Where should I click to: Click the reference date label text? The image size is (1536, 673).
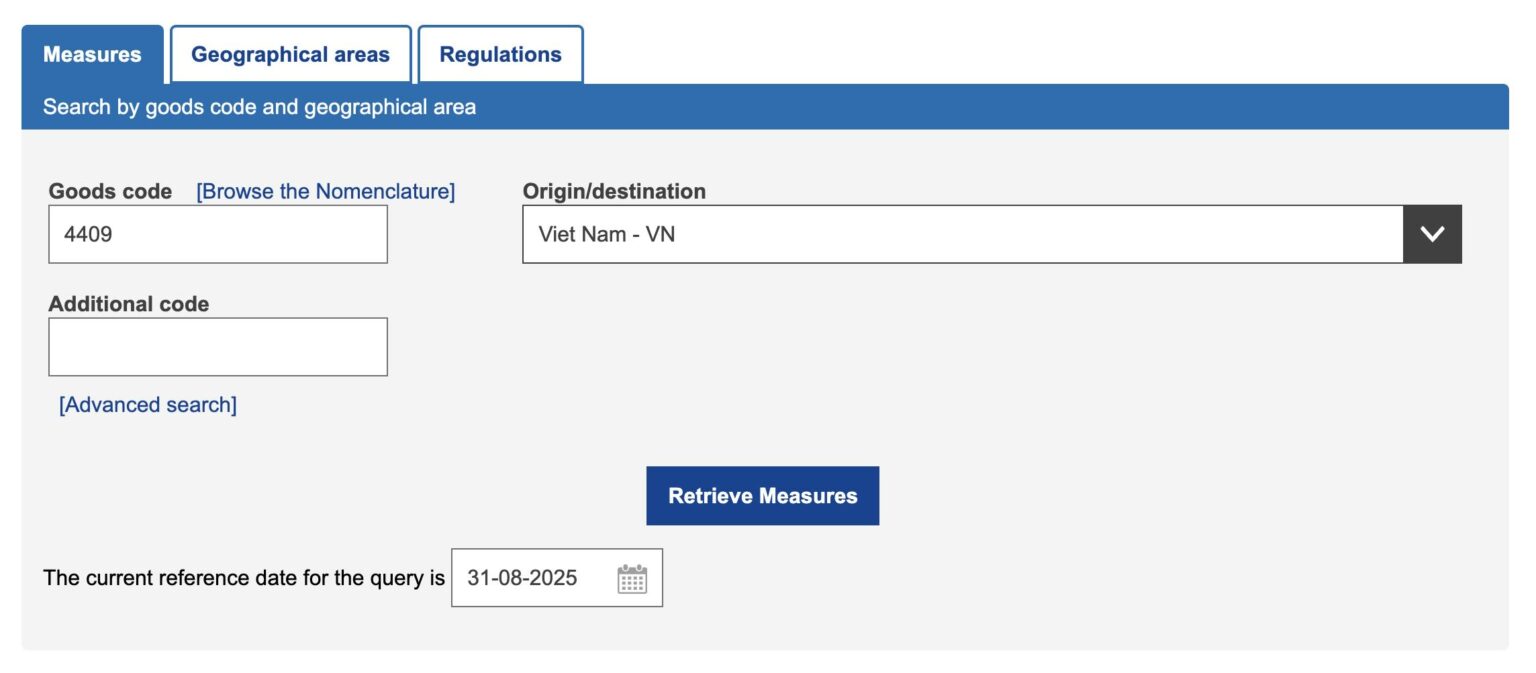[243, 578]
